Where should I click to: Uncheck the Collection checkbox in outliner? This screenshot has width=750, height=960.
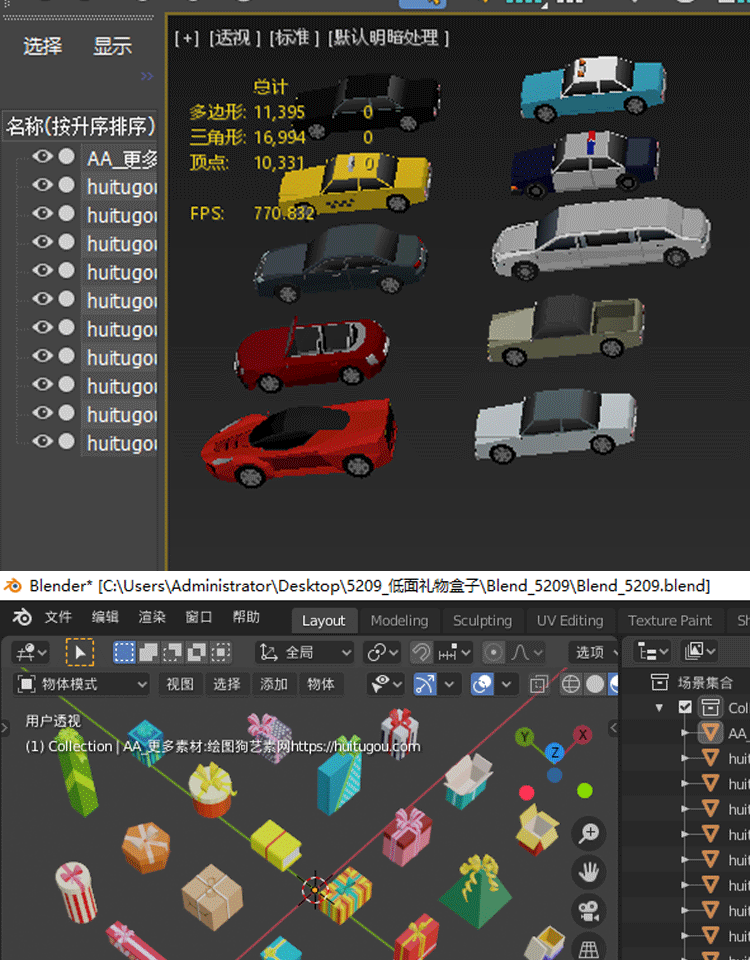(x=685, y=707)
